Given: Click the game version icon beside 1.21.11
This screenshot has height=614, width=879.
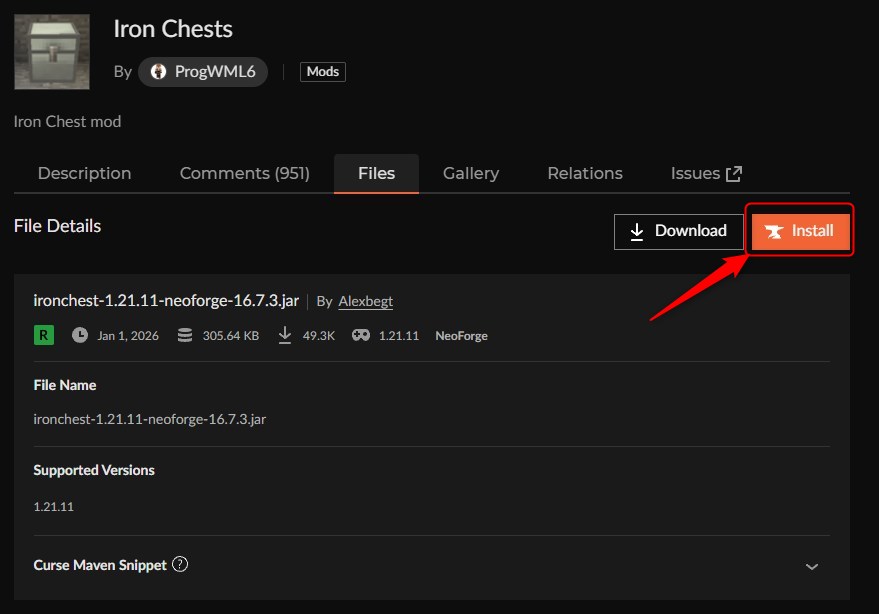Looking at the screenshot, I should coord(360,335).
